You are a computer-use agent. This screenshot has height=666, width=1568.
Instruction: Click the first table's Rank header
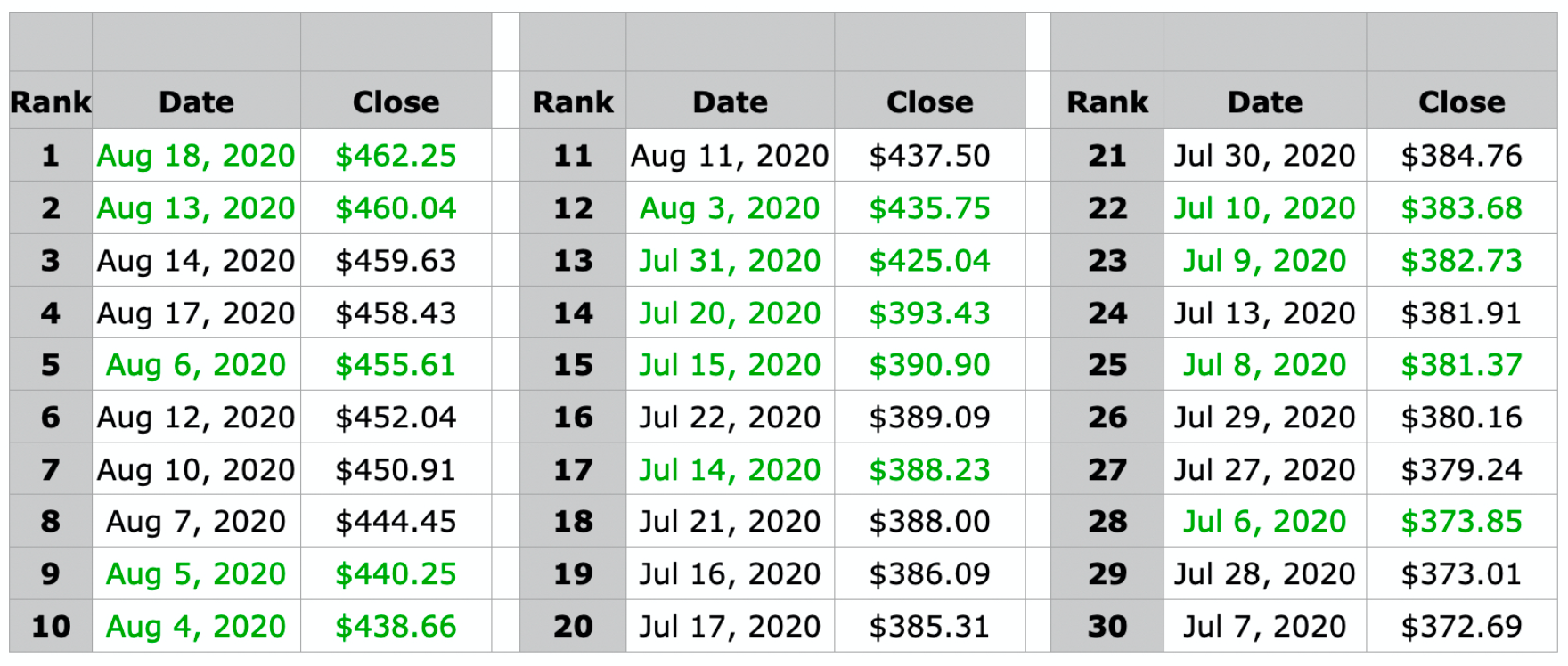pos(50,102)
